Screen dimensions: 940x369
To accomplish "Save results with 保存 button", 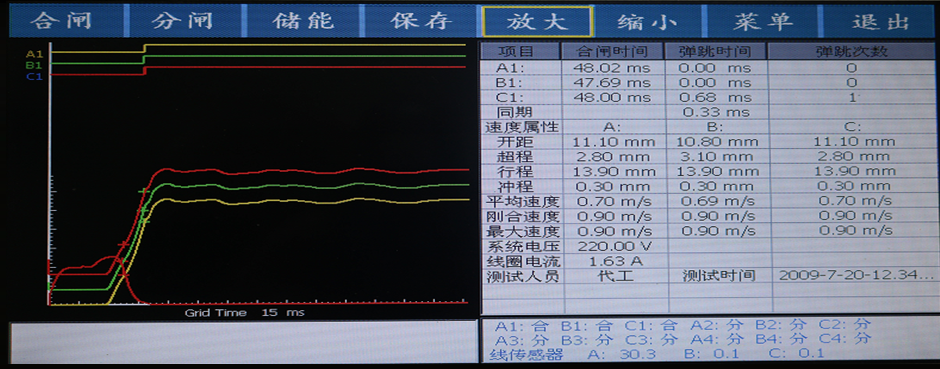I will pos(420,20).
